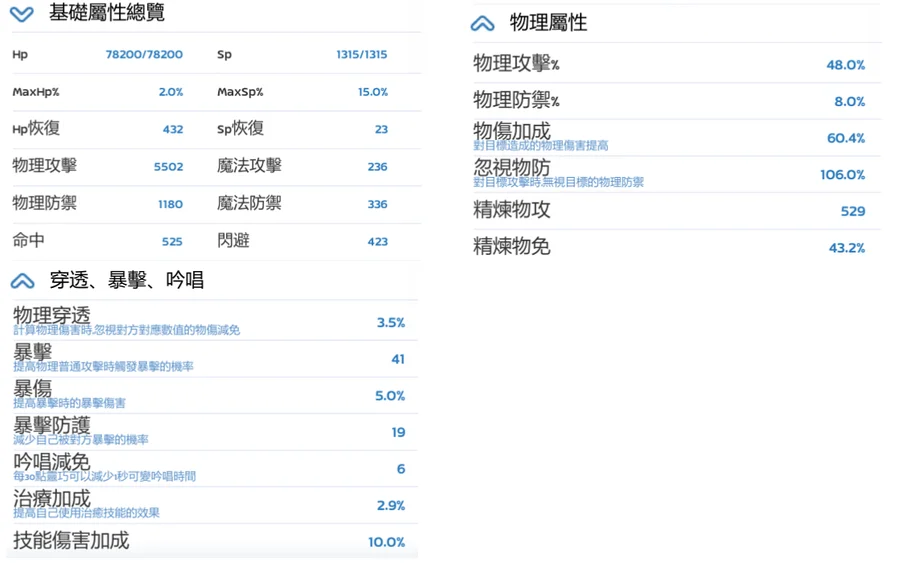Select the 忽視物防 106.0% row
Image resolution: width=900 pixels, height=563 pixels.
(670, 174)
